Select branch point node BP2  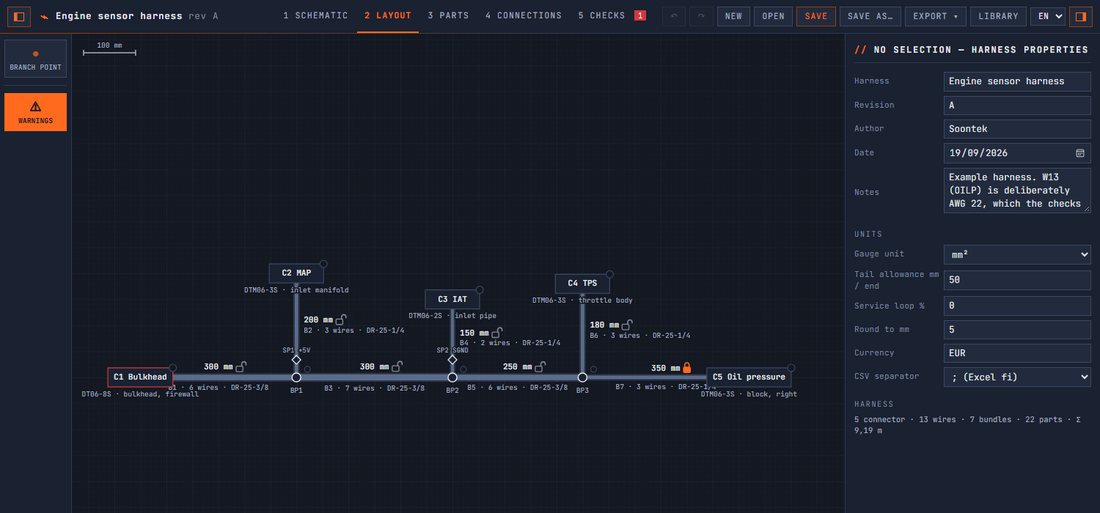(452, 378)
